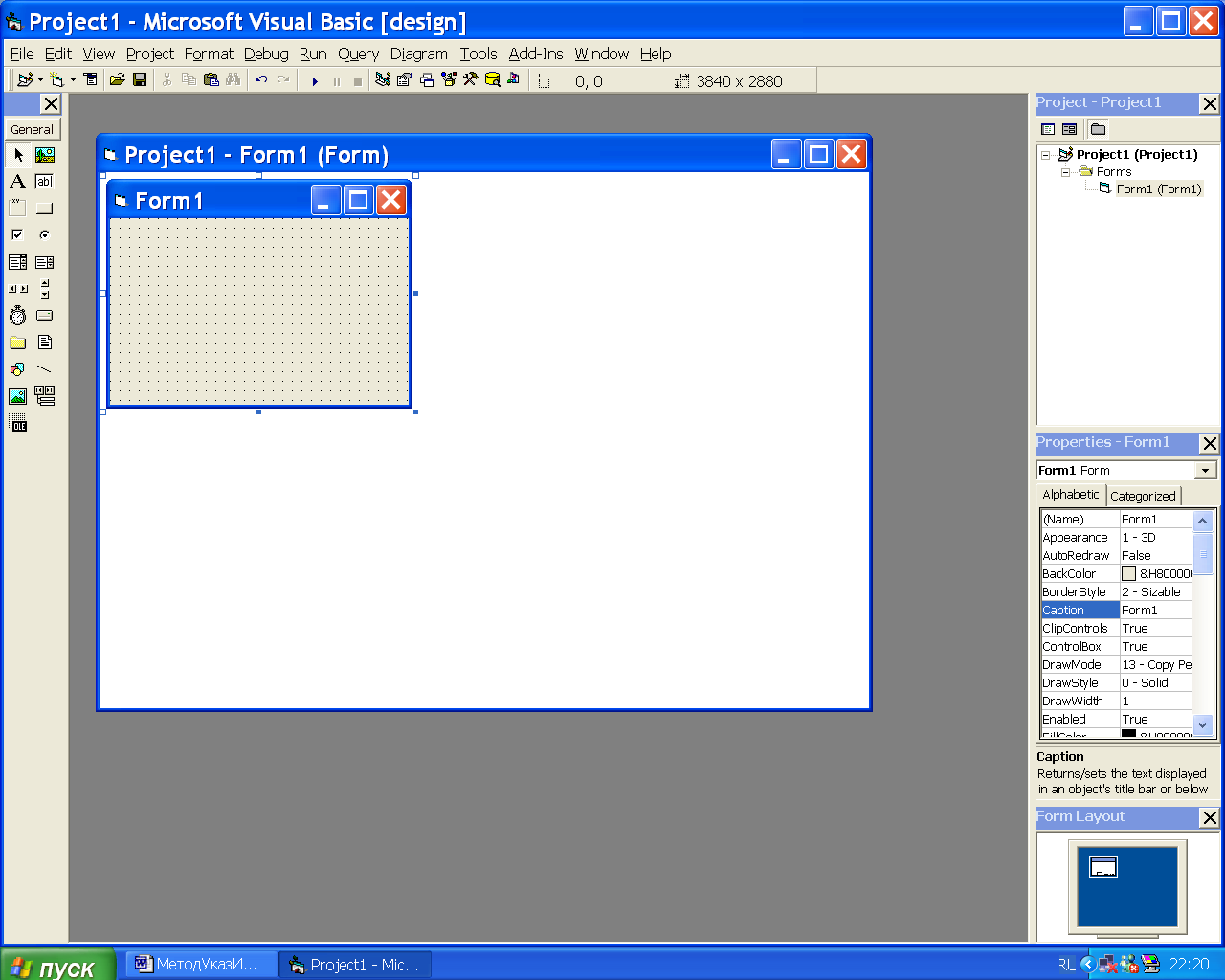Click the properties list scroll-down arrow
The image size is (1225, 980).
click(1203, 725)
